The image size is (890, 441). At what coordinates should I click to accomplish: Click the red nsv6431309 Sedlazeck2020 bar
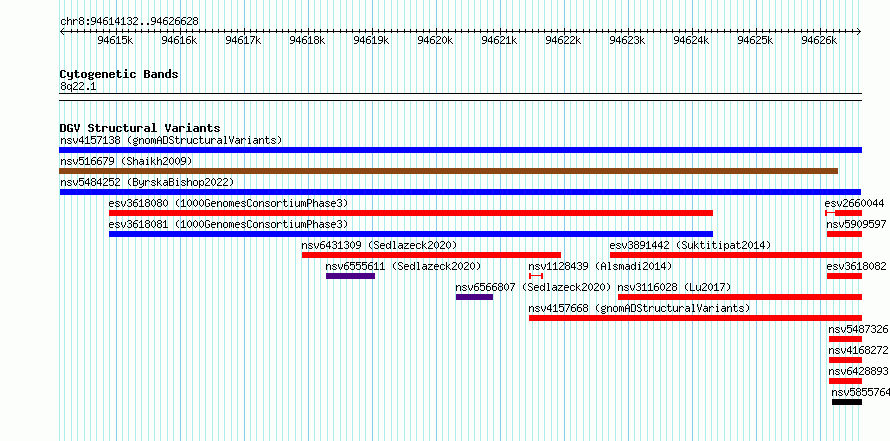pos(431,255)
